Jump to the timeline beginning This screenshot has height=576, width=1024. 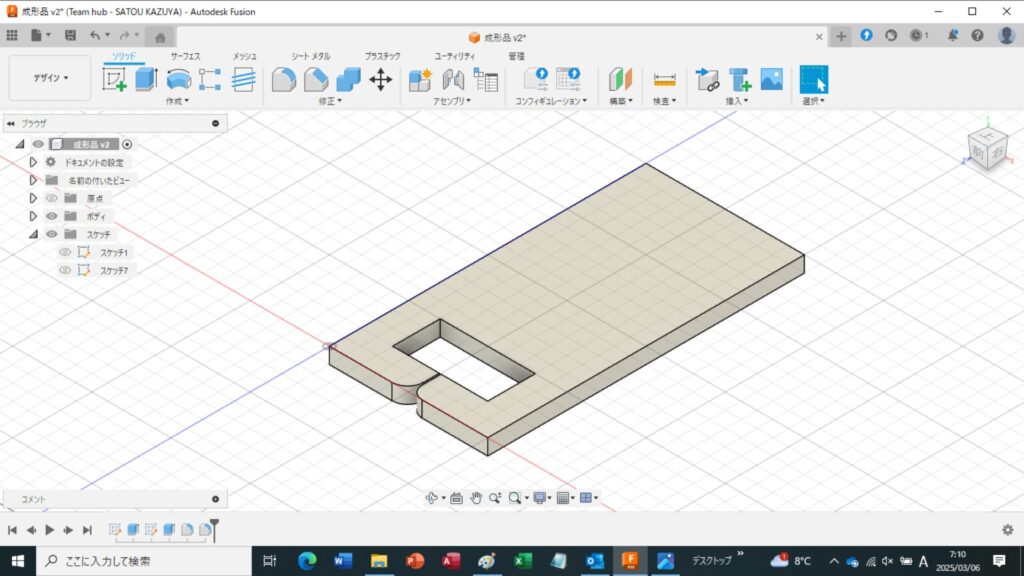coord(12,530)
